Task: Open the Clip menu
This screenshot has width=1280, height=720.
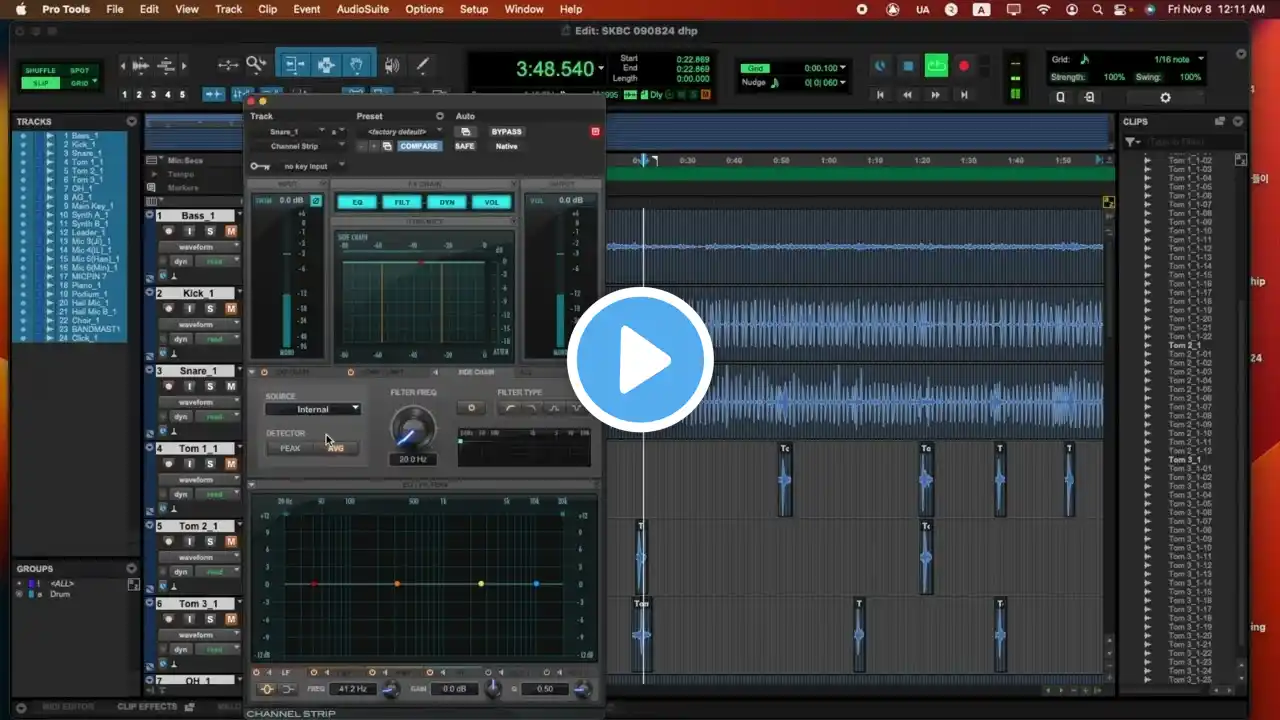Action: (x=268, y=9)
